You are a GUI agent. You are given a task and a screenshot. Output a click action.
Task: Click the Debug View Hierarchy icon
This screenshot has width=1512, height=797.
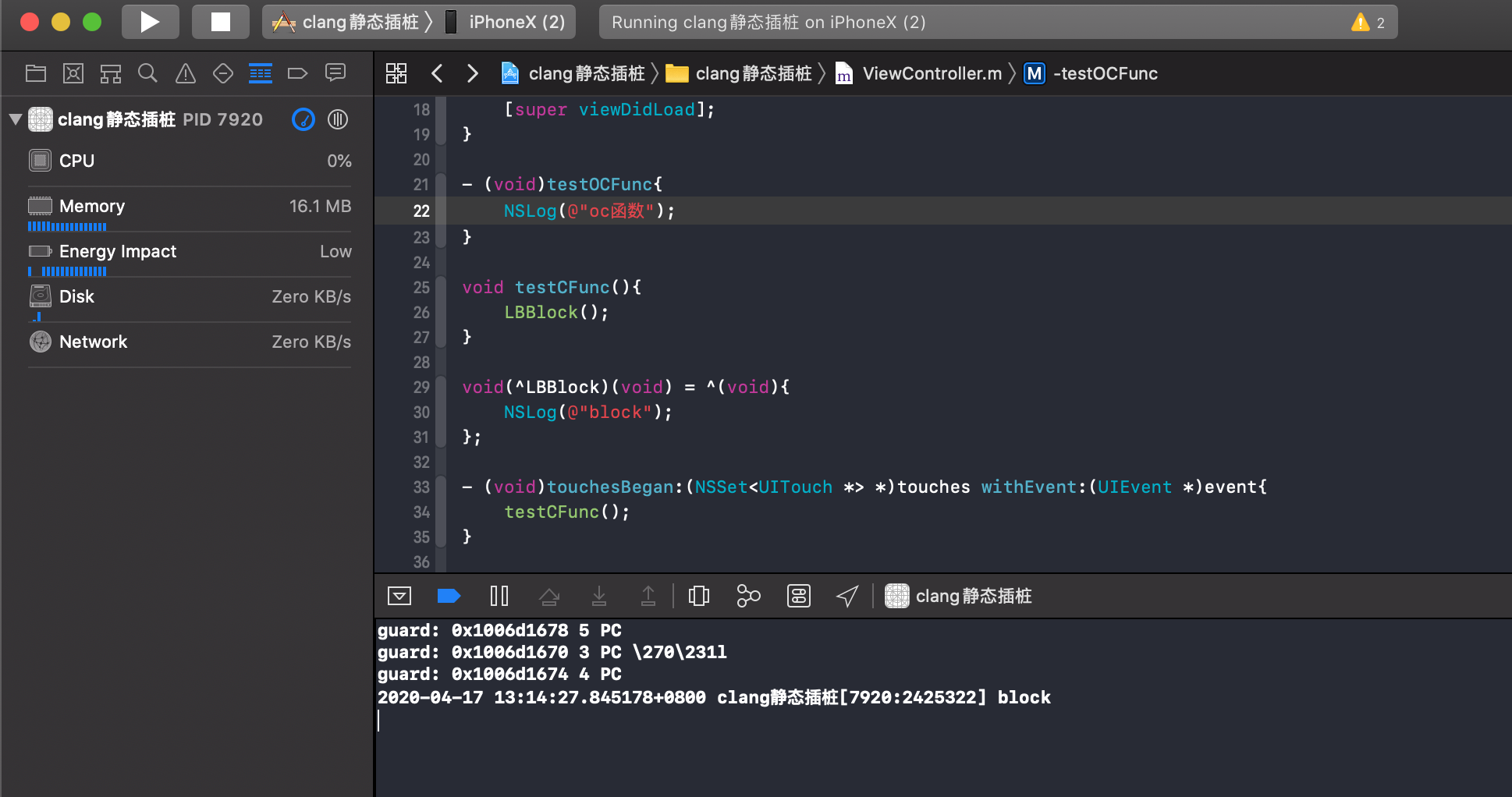click(x=699, y=596)
